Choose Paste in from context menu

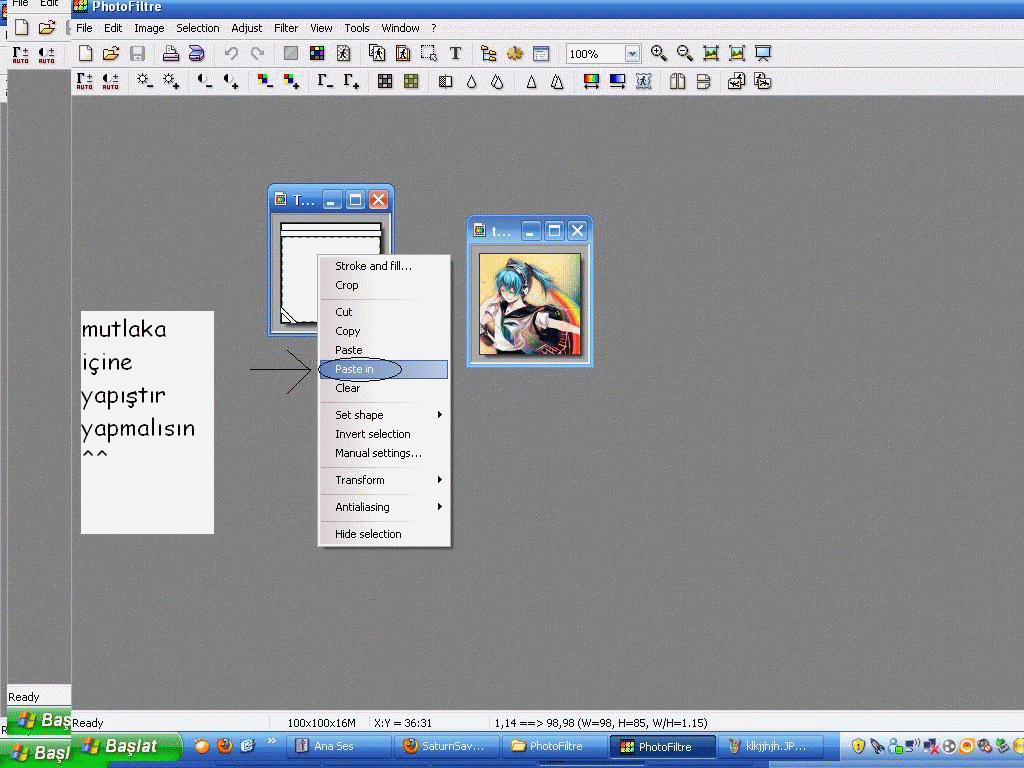(356, 369)
